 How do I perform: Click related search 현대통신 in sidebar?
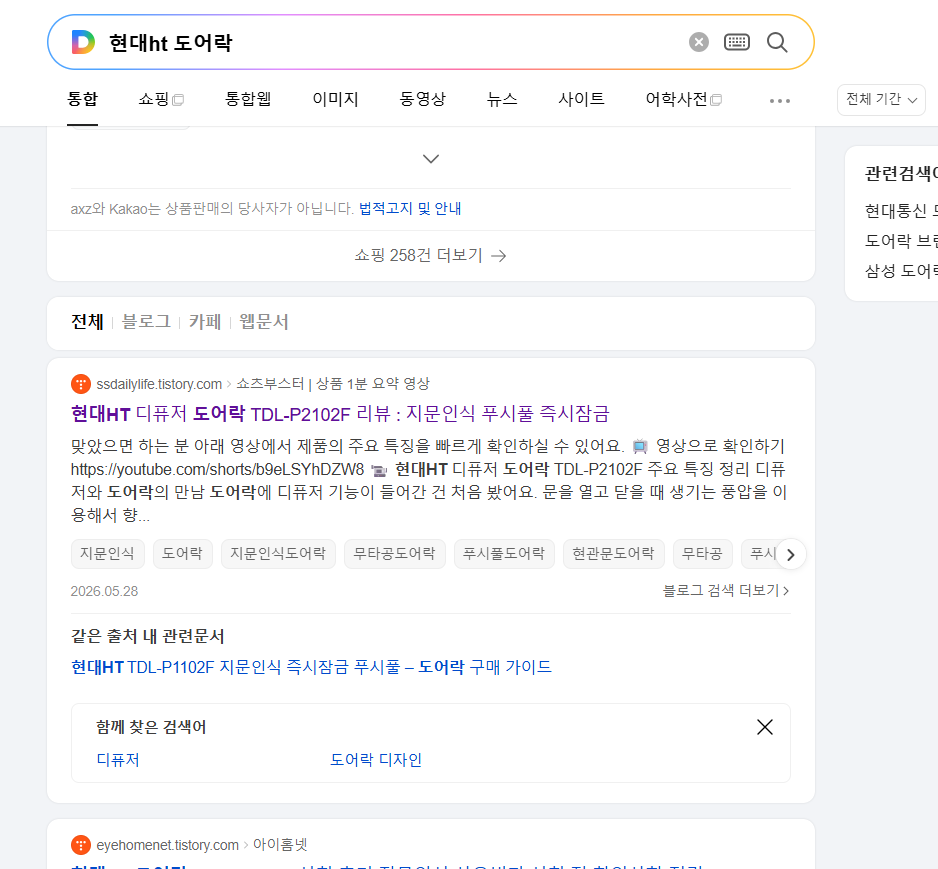[900, 211]
